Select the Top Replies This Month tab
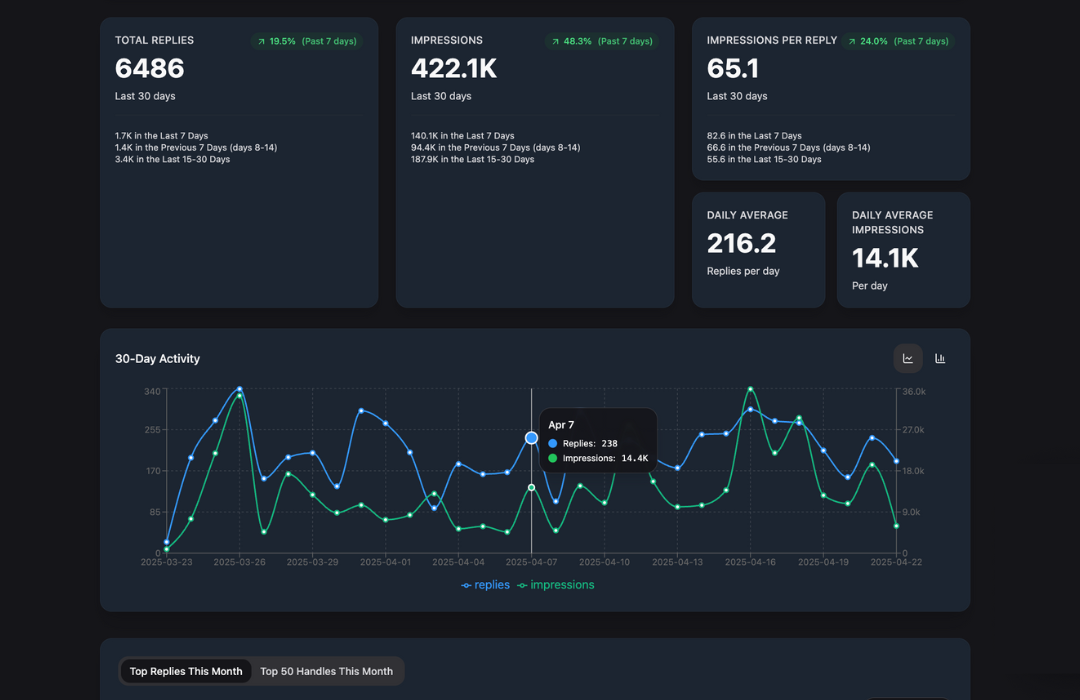Viewport: 1080px width, 700px height. (x=185, y=671)
